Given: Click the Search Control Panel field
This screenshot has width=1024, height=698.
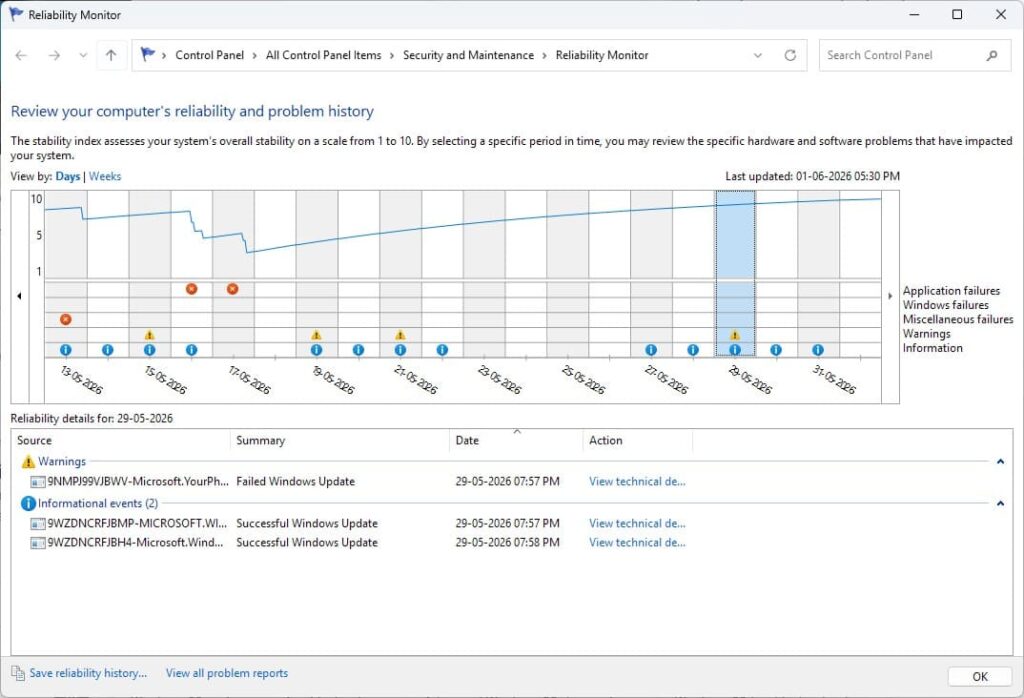Looking at the screenshot, I should 915,56.
